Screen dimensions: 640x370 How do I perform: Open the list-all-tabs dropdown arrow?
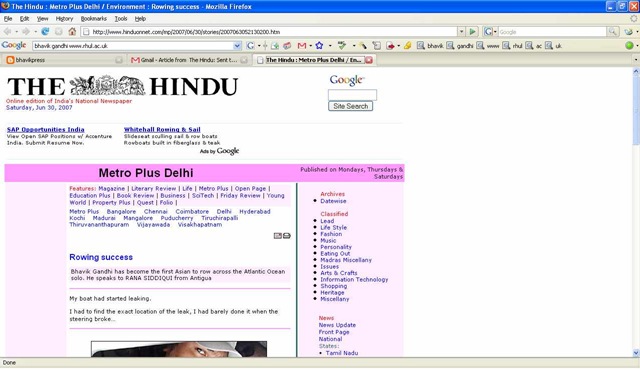tap(636, 60)
